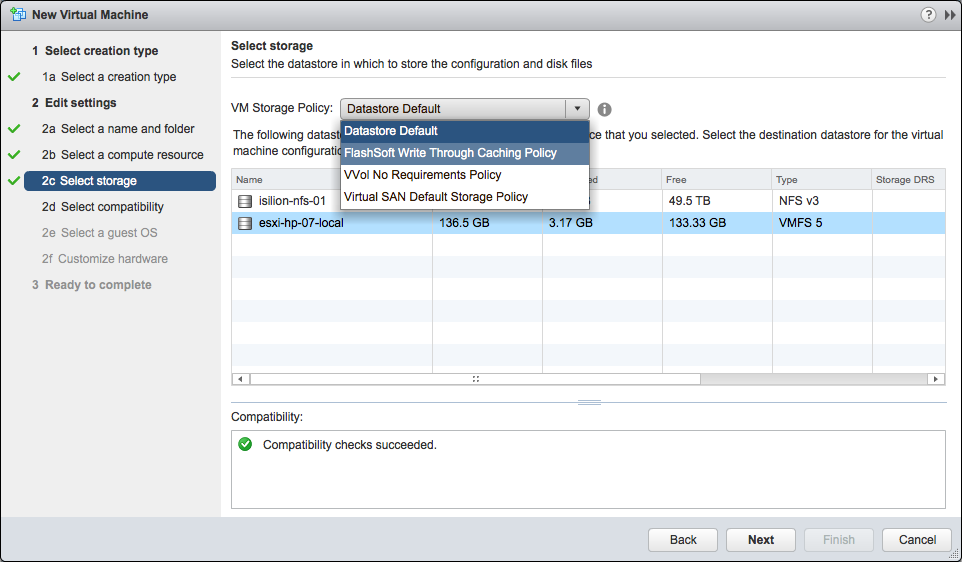Image resolution: width=962 pixels, height=562 pixels.
Task: Click the double-arrow expand icon in title bar
Action: tap(948, 15)
